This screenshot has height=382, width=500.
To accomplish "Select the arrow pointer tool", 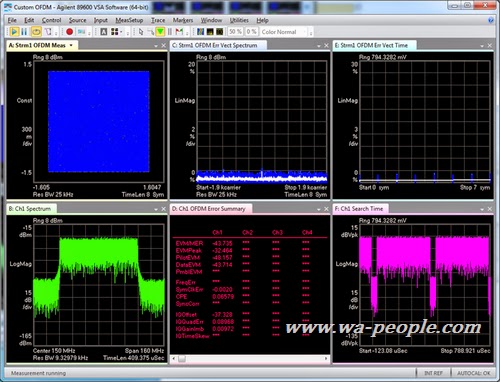I will 141,32.
